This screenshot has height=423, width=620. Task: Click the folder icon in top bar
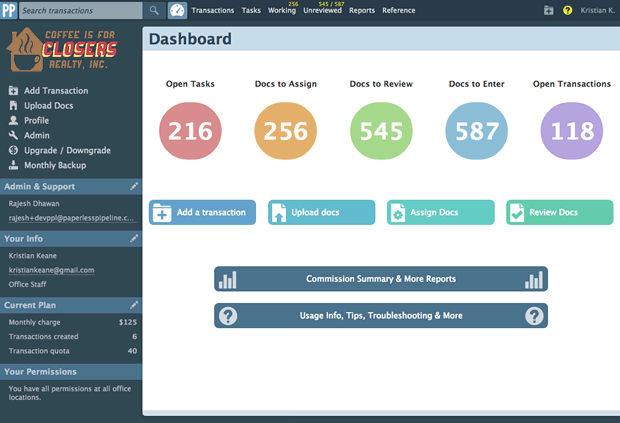[548, 10]
